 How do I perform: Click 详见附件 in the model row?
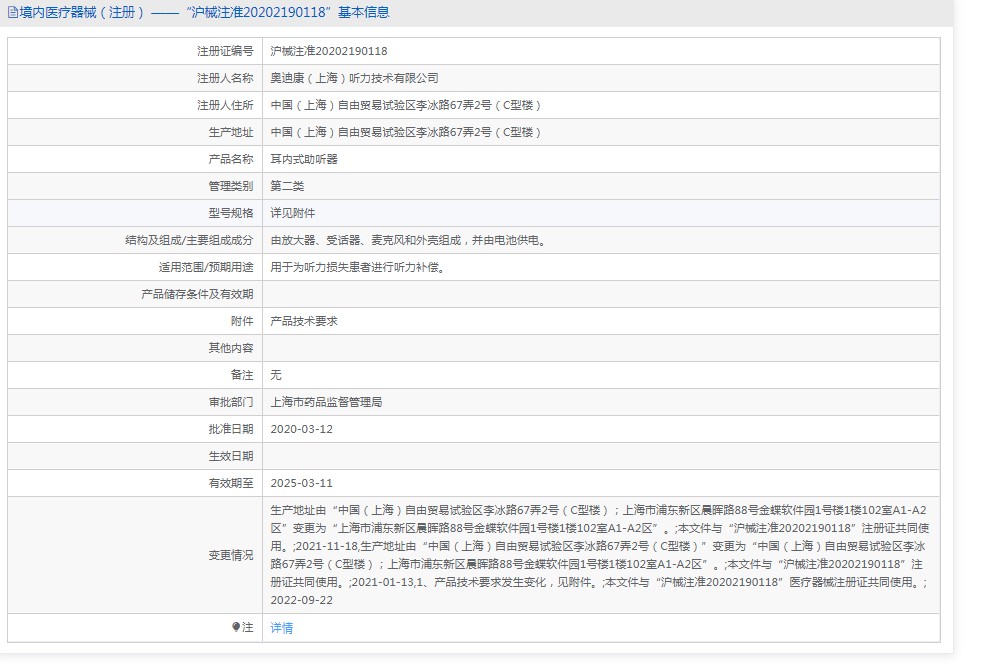292,213
